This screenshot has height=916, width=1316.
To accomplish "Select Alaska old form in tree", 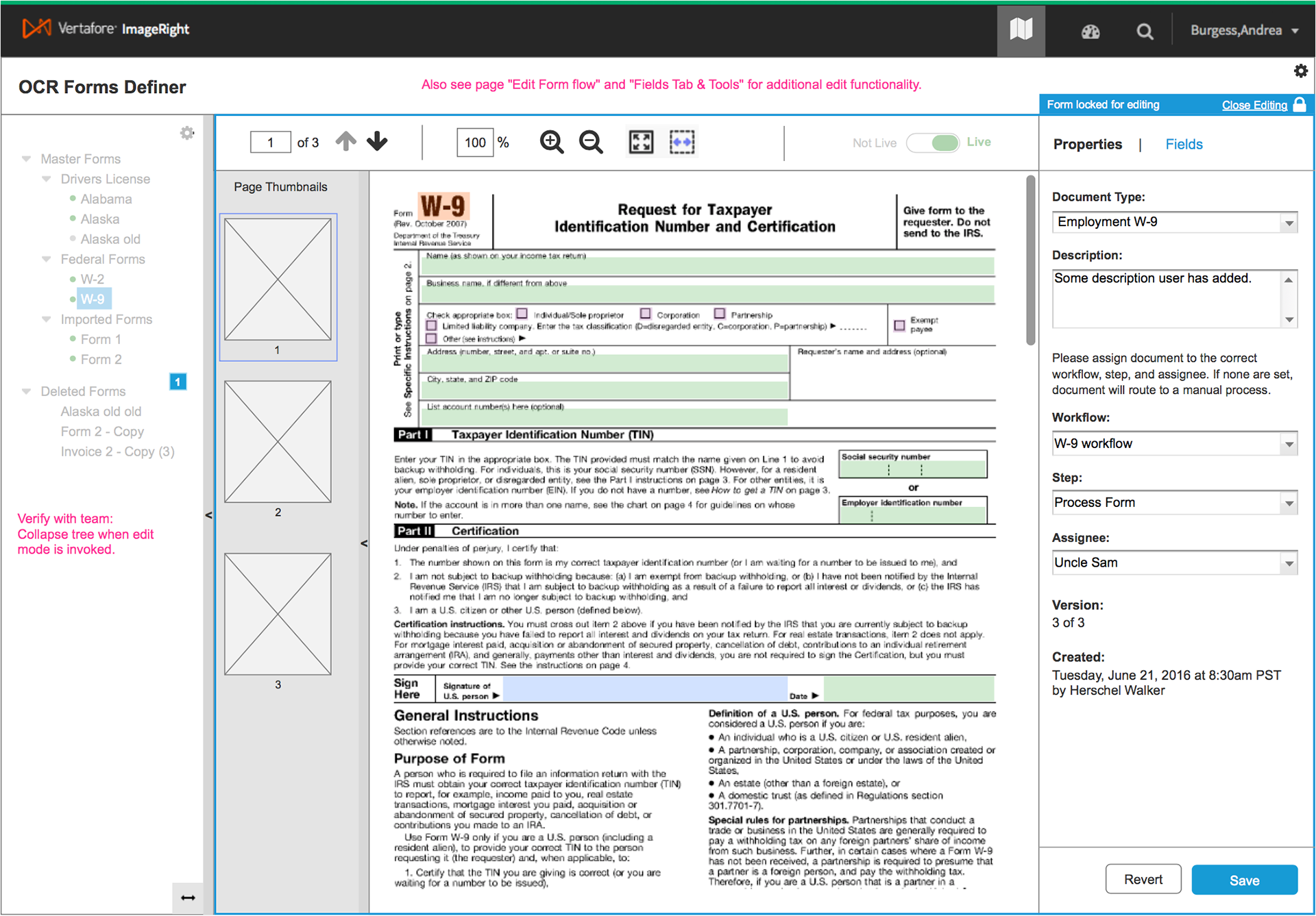I will (110, 239).
